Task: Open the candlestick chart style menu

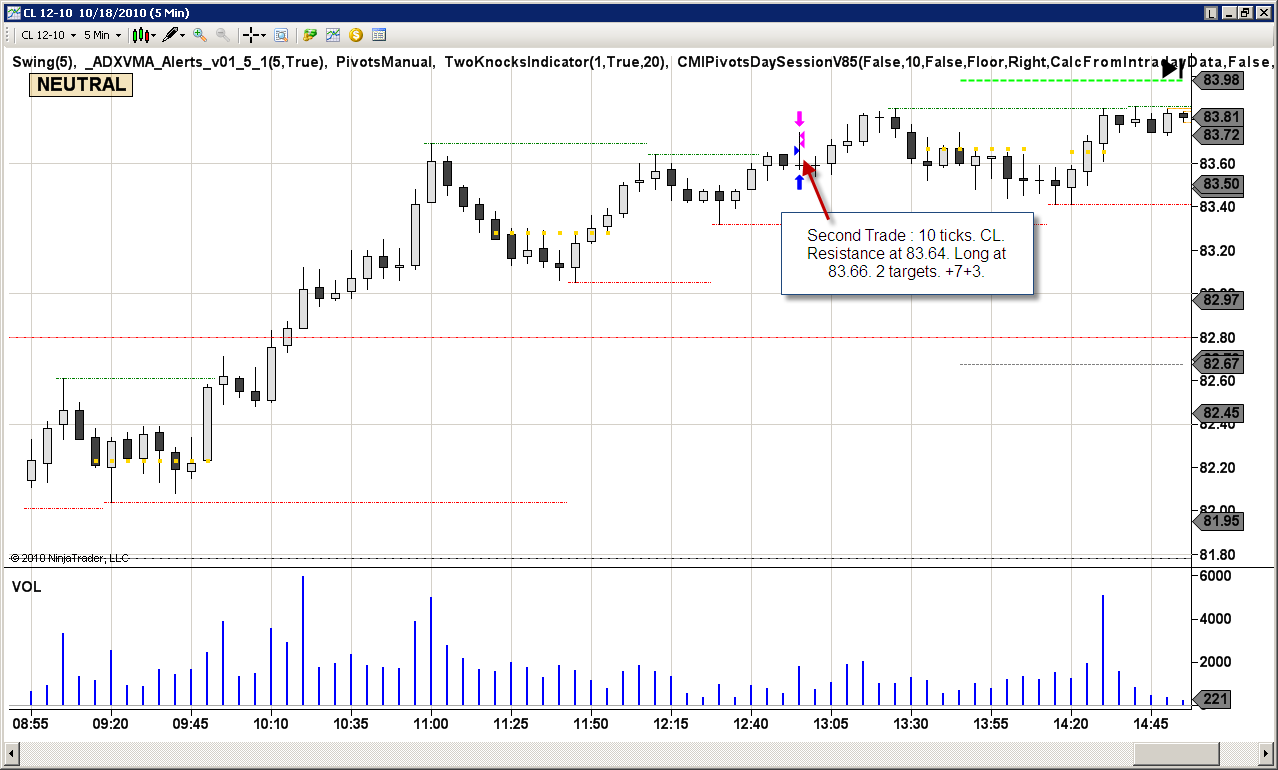Action: [144, 35]
